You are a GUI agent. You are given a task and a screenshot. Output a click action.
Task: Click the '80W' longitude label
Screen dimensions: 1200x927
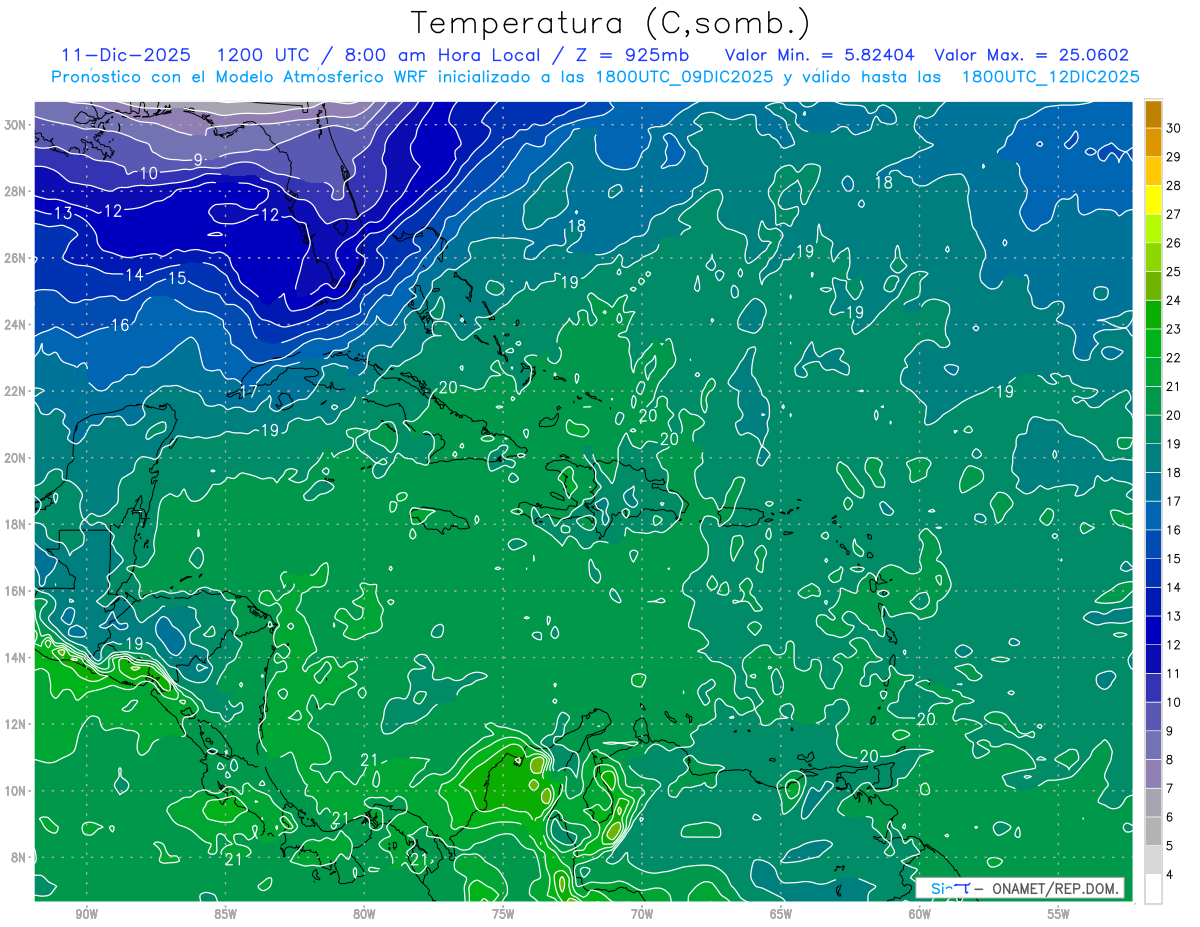pyautogui.click(x=364, y=914)
